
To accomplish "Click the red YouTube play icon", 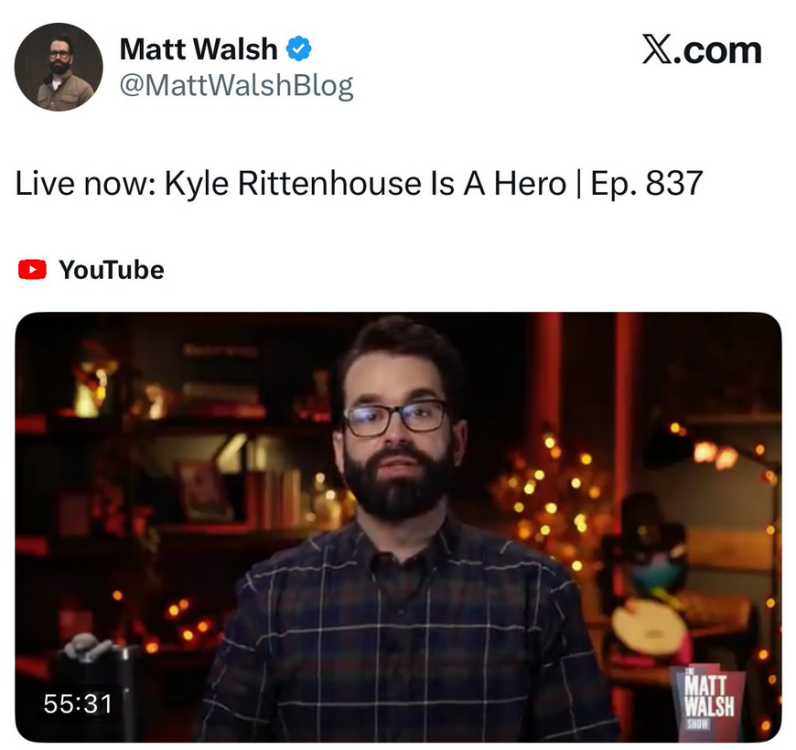I will tap(32, 270).
